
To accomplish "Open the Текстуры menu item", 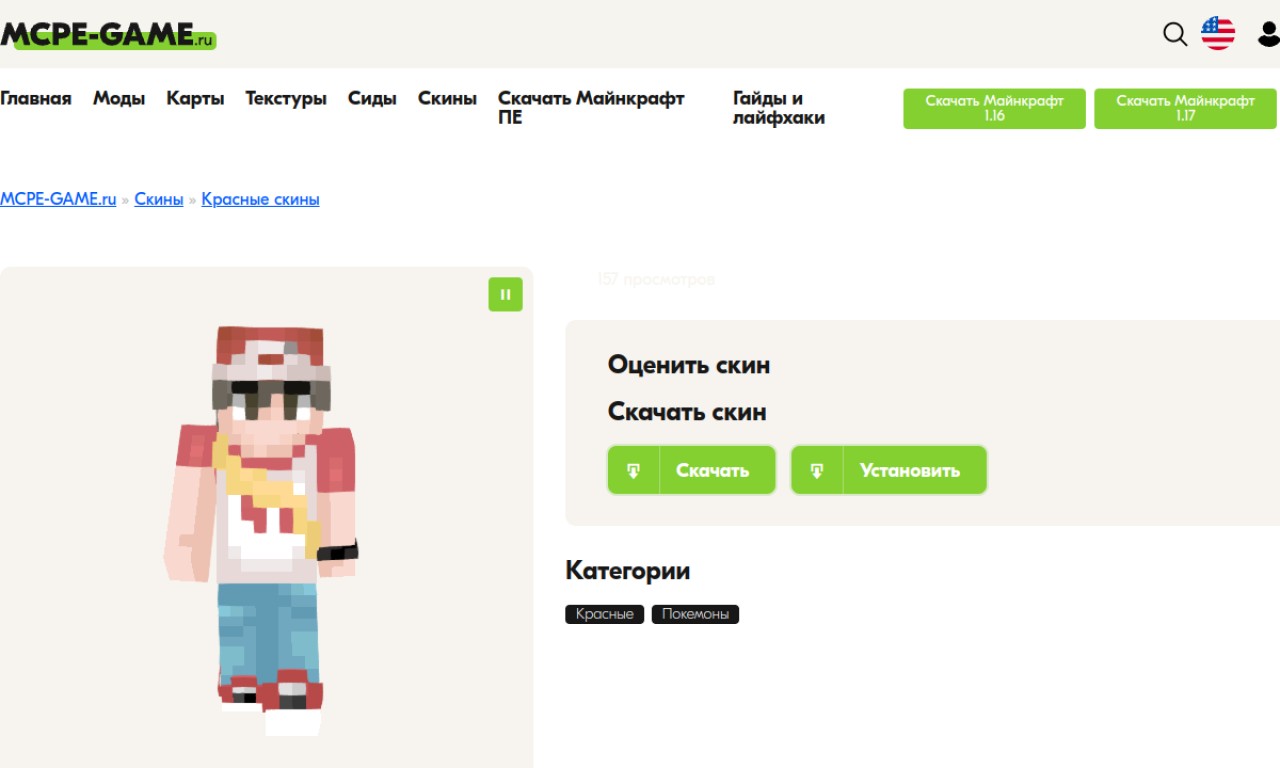I will (286, 98).
